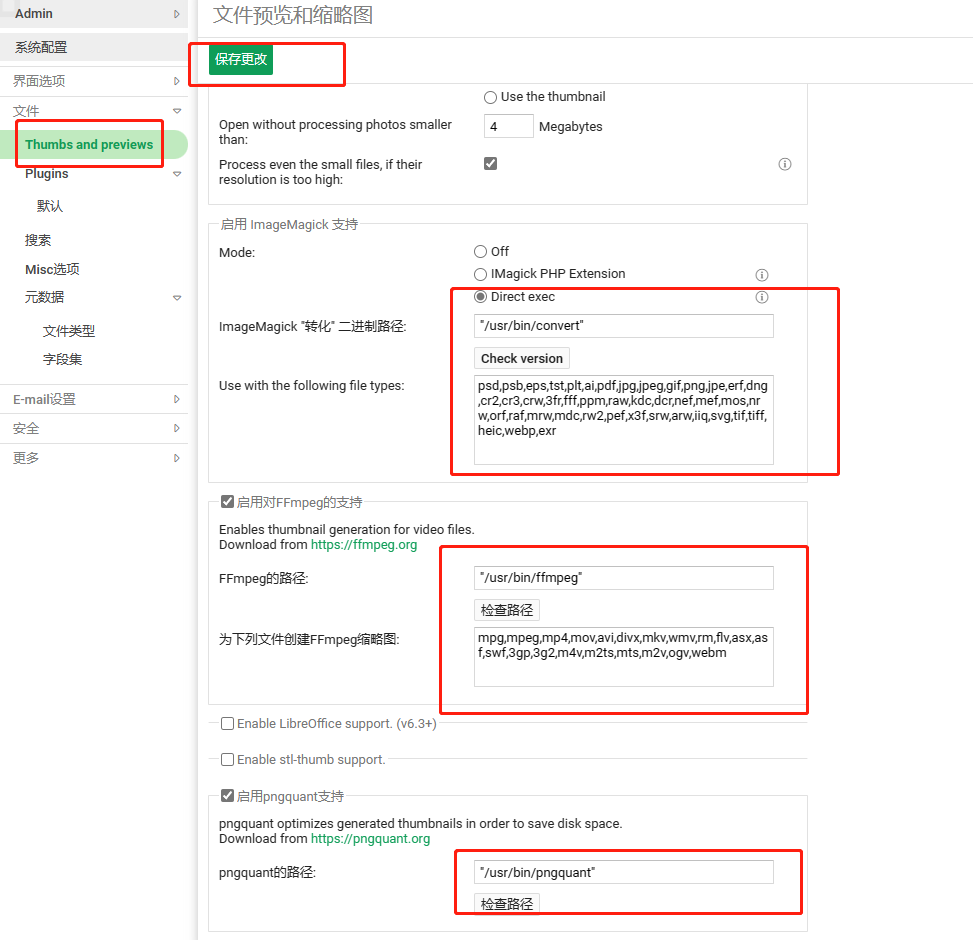The image size is (973, 940).
Task: Click the 保存更改 button
Action: pos(241,59)
